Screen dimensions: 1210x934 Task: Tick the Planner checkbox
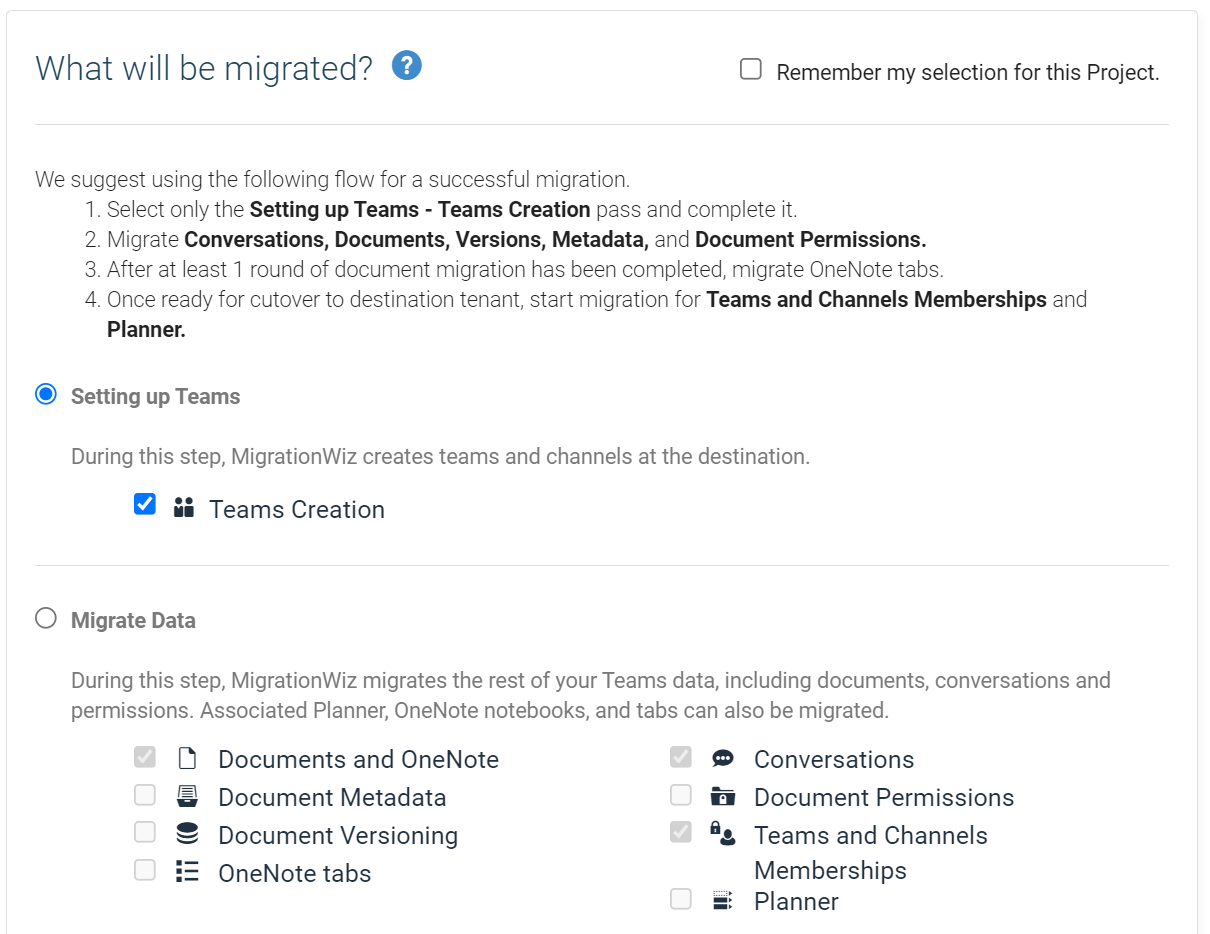[681, 899]
